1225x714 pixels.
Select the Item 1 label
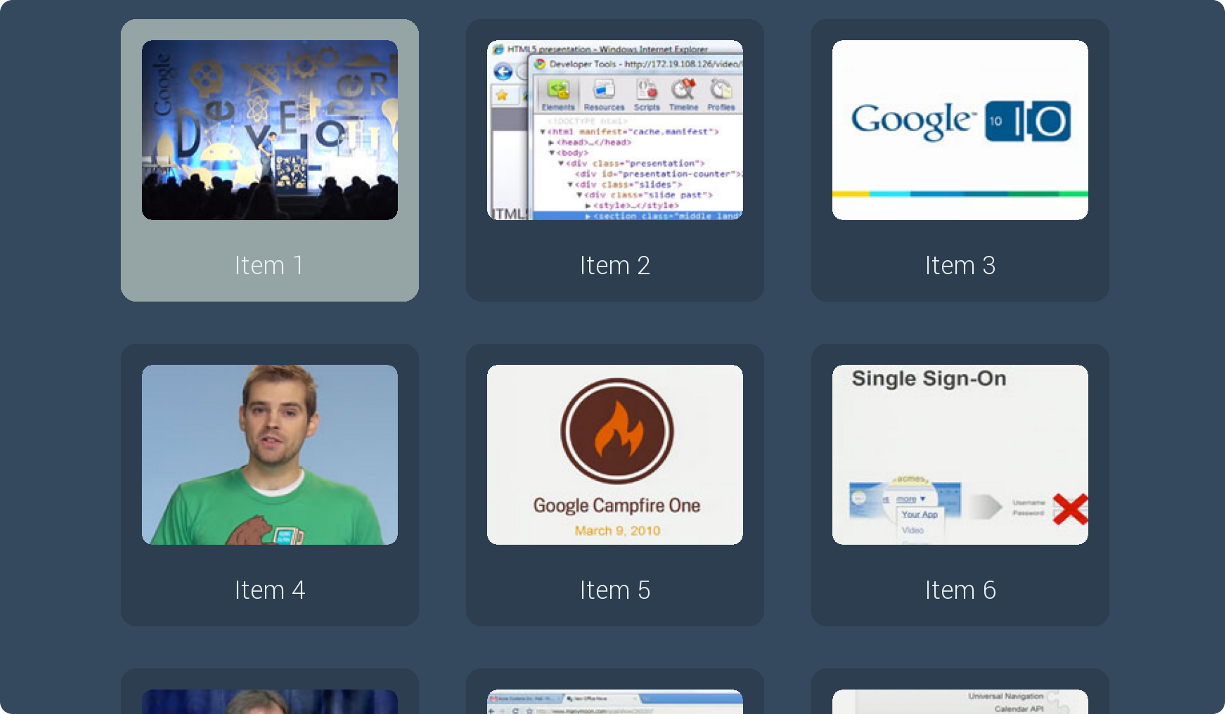[x=269, y=265]
